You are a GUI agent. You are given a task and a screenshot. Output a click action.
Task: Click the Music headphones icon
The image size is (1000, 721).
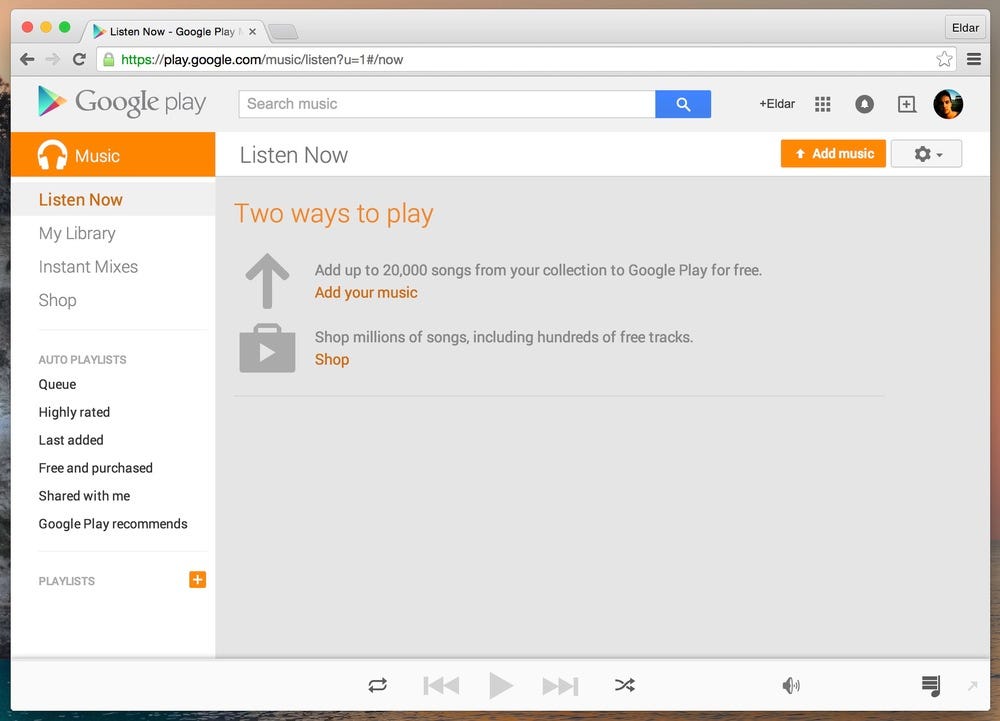coord(52,155)
